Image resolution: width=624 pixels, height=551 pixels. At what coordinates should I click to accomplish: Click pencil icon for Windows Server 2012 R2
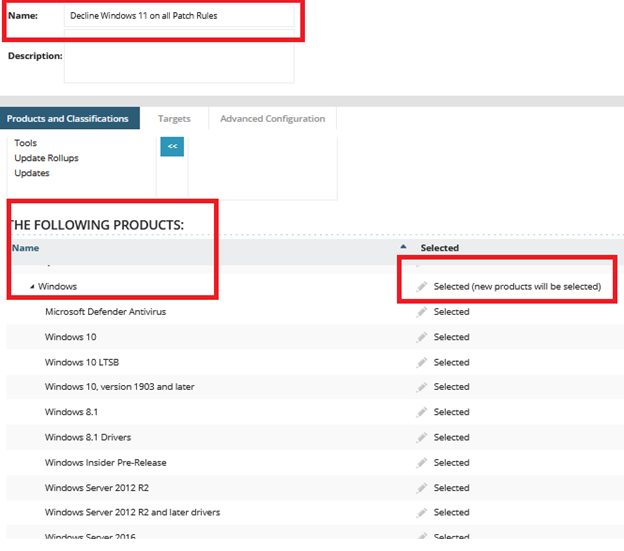click(422, 488)
